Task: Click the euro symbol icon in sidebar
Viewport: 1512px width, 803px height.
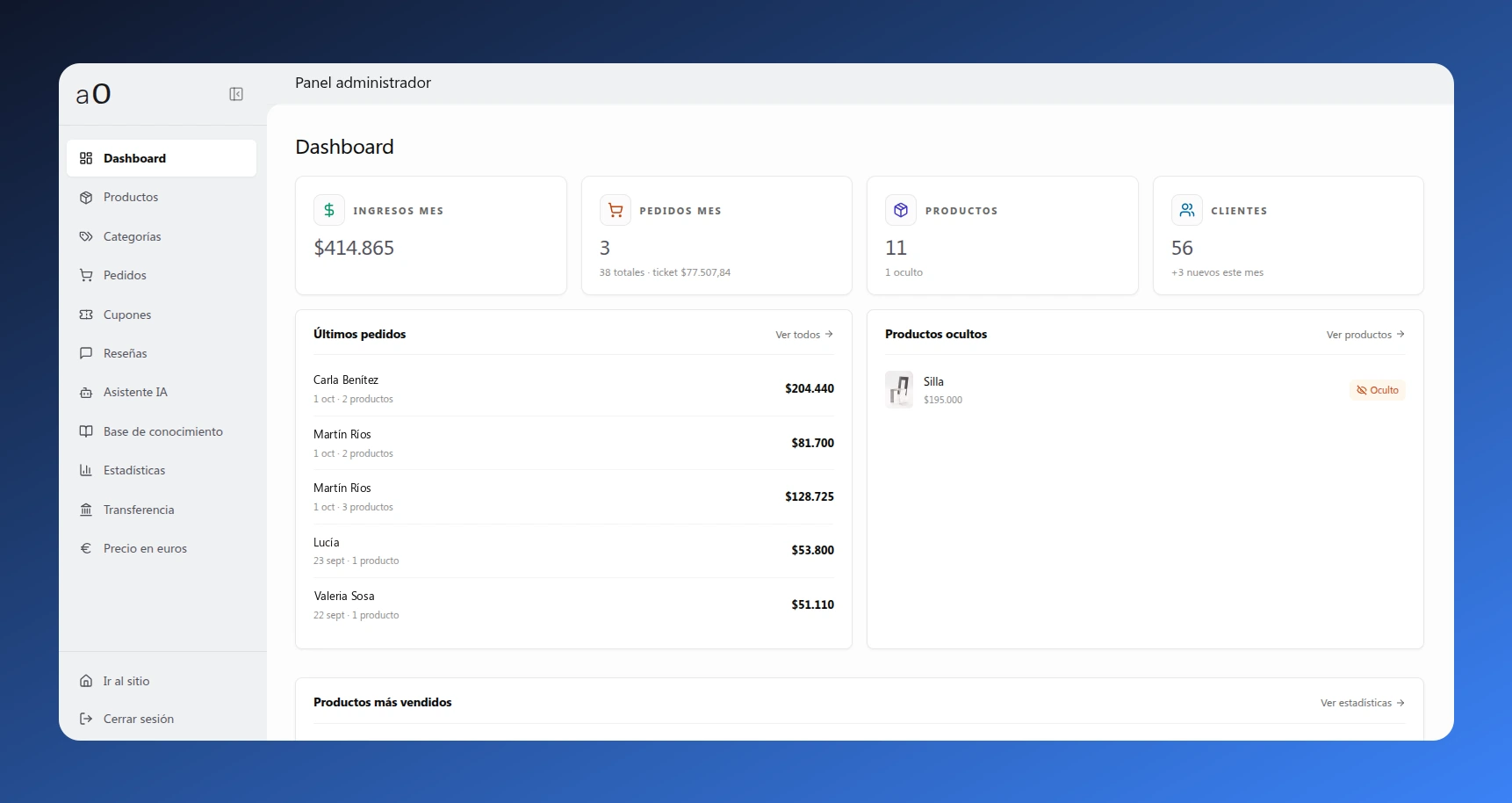Action: pyautogui.click(x=86, y=548)
